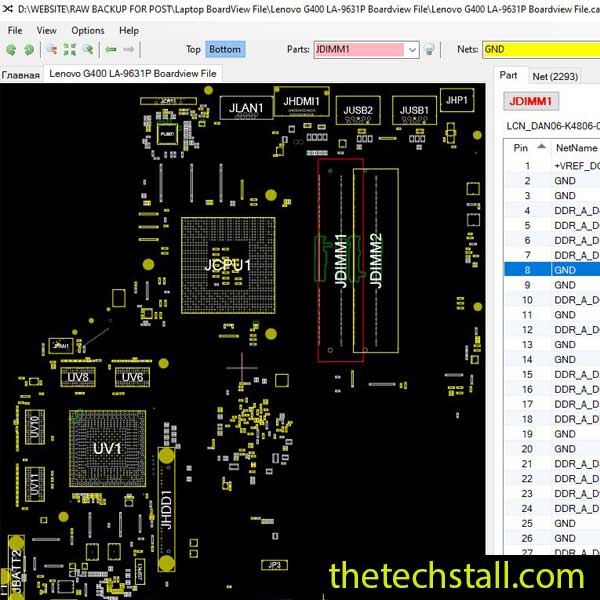Viewport: 600px width, 600px height.
Task: Select pin 9 GND row
Action: click(x=552, y=285)
